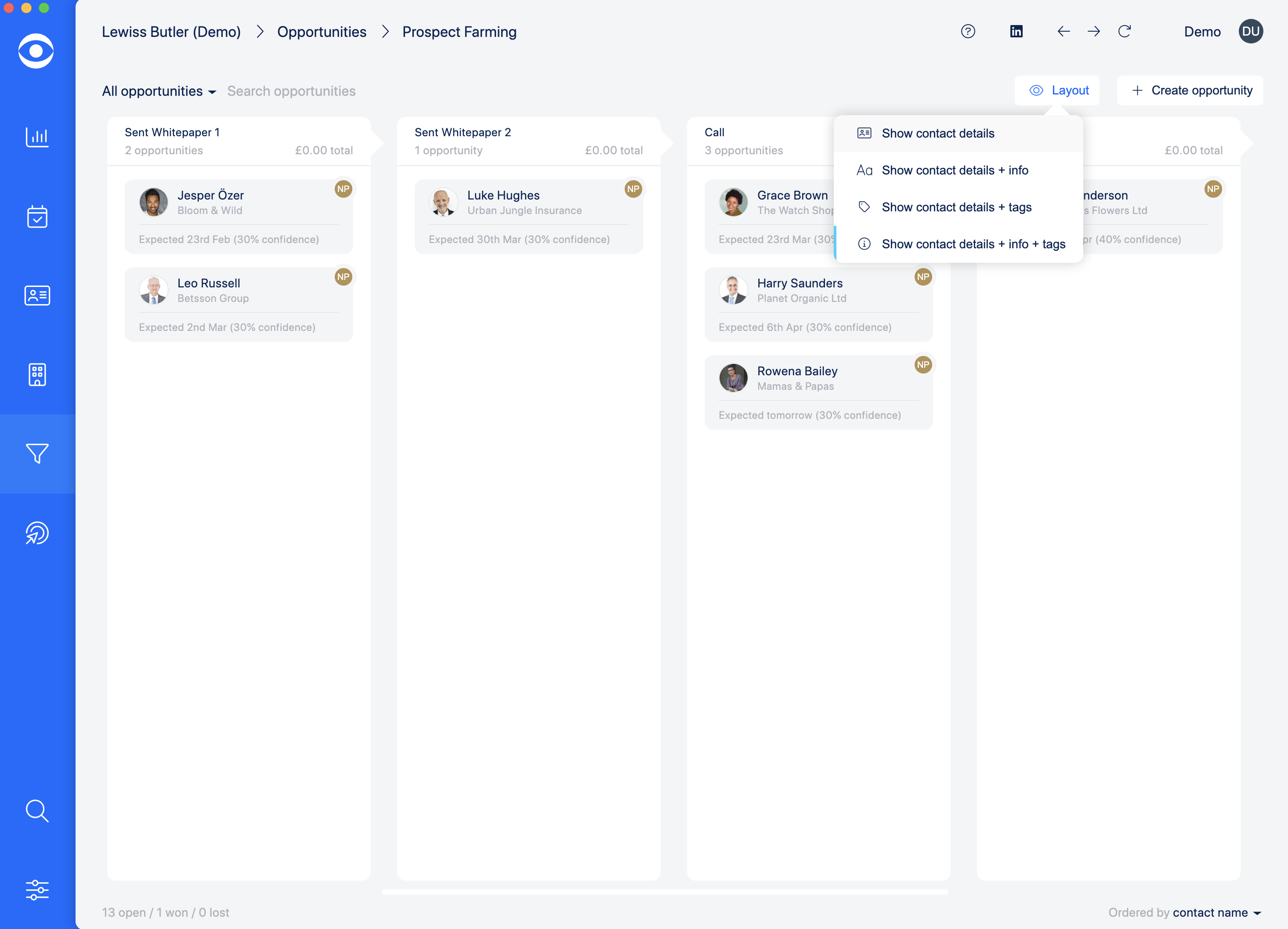Click the Search opportunities input field

[x=291, y=91]
